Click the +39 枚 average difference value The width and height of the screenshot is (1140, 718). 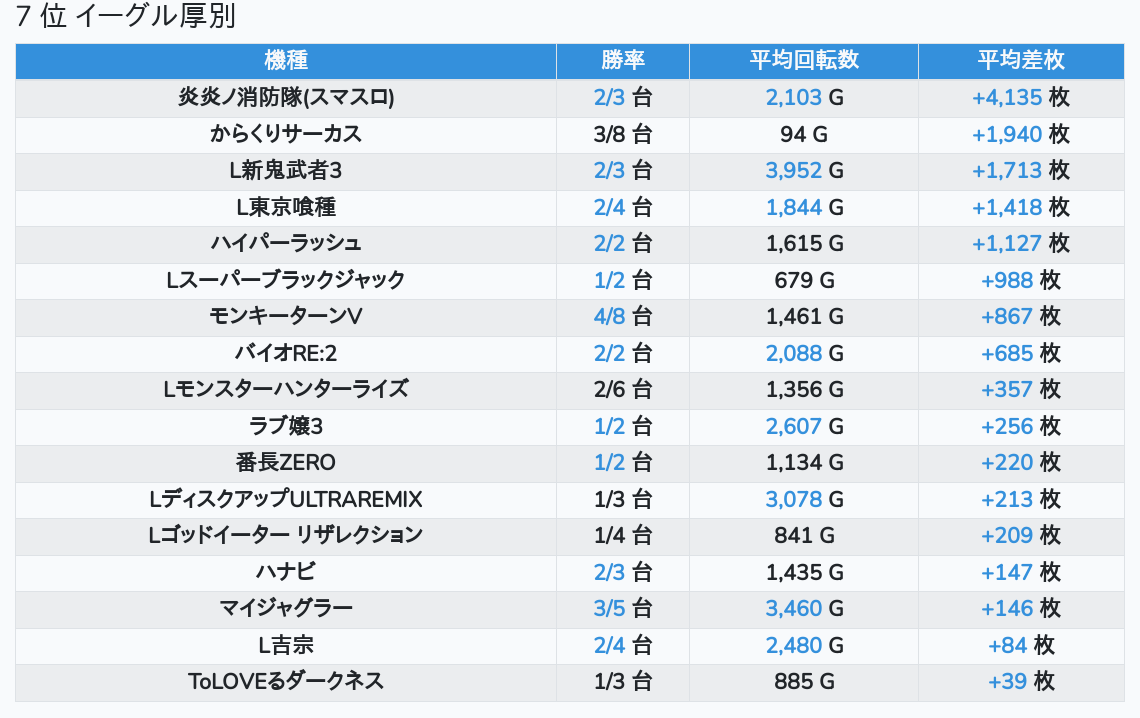coord(1020,682)
